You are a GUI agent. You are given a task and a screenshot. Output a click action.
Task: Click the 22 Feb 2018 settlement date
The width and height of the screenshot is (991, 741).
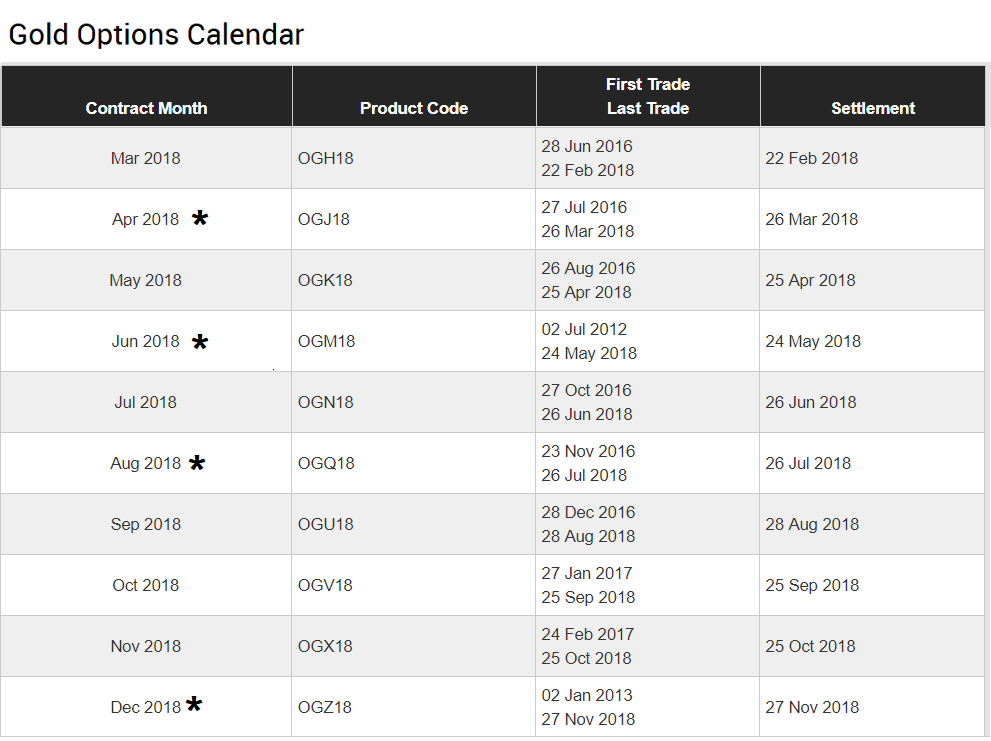812,158
